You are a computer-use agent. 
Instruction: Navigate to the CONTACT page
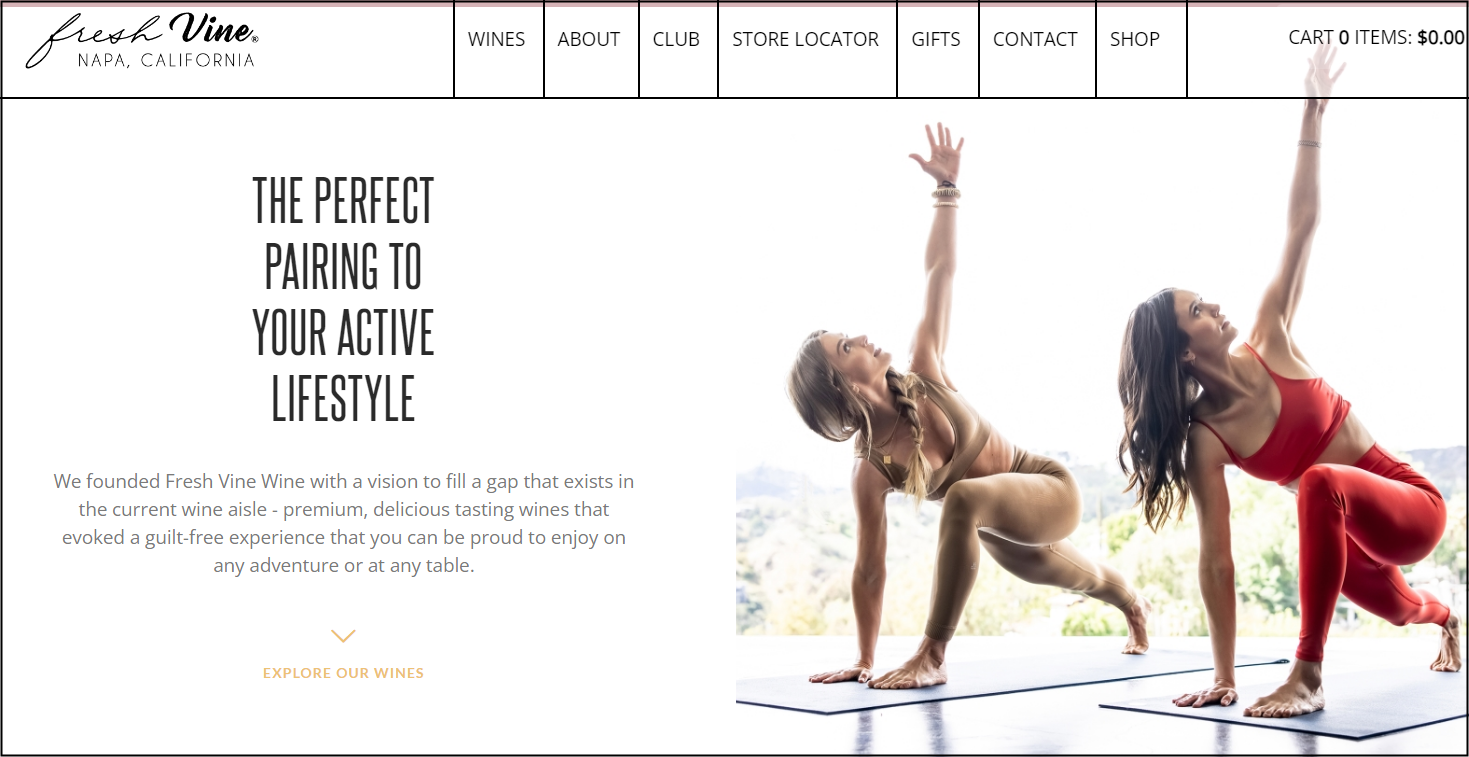(1035, 40)
